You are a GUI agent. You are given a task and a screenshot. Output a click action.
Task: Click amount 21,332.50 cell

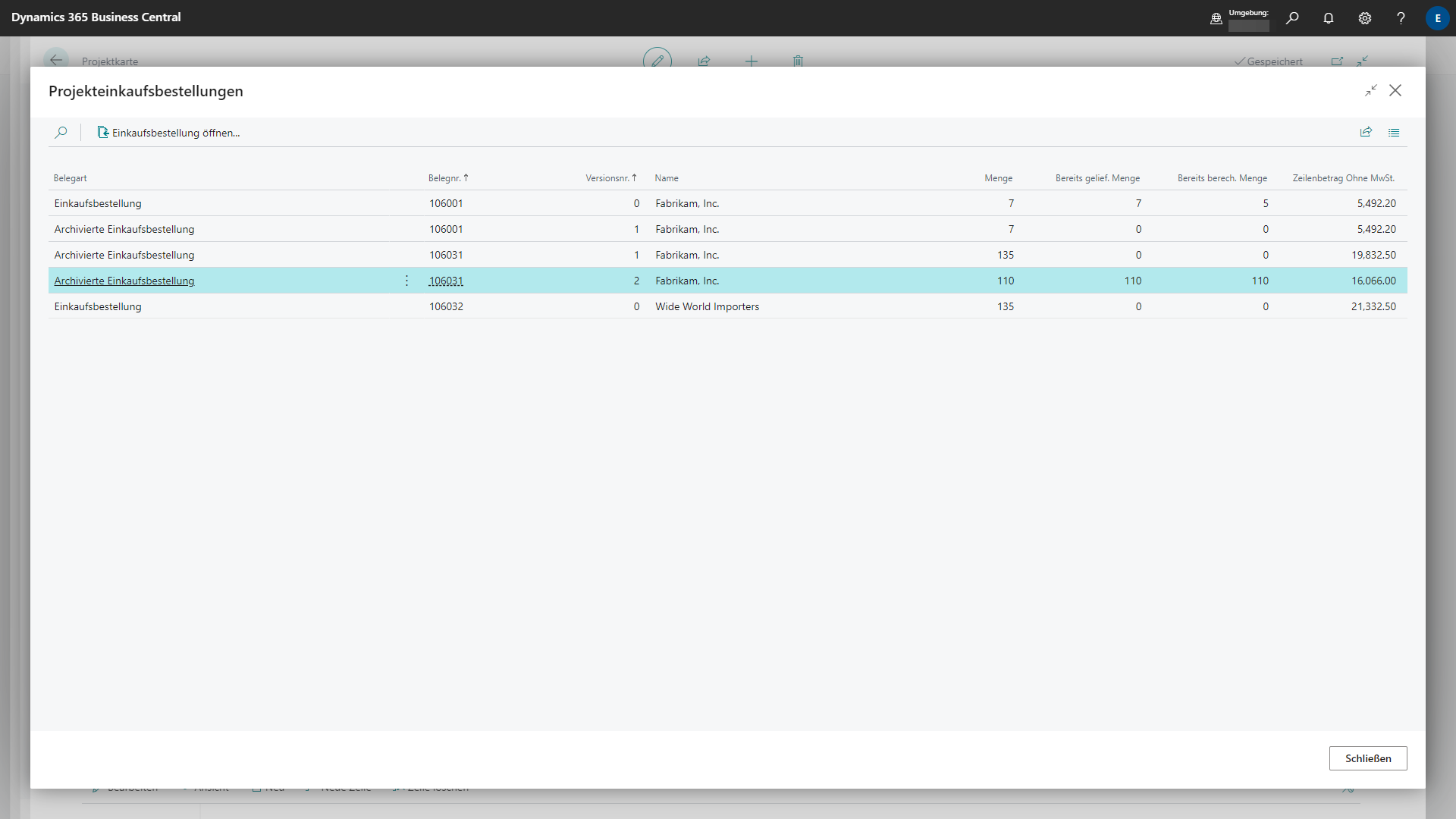[1373, 306]
